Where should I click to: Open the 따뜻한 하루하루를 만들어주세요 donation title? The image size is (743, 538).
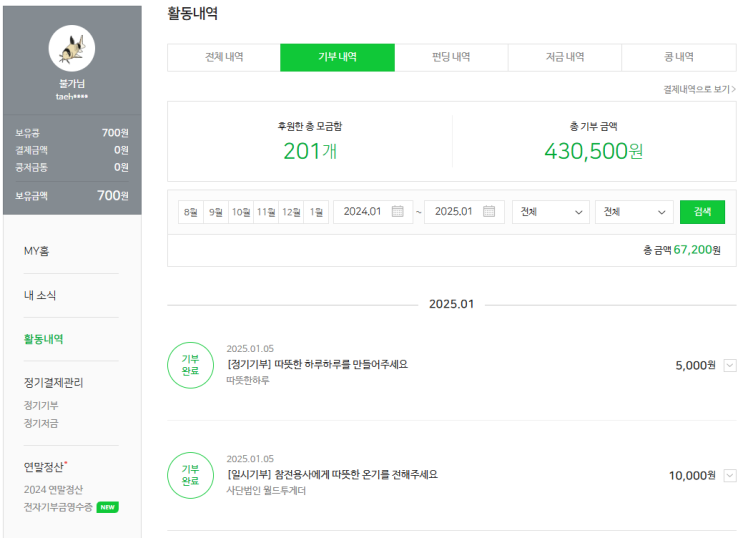click(317, 364)
